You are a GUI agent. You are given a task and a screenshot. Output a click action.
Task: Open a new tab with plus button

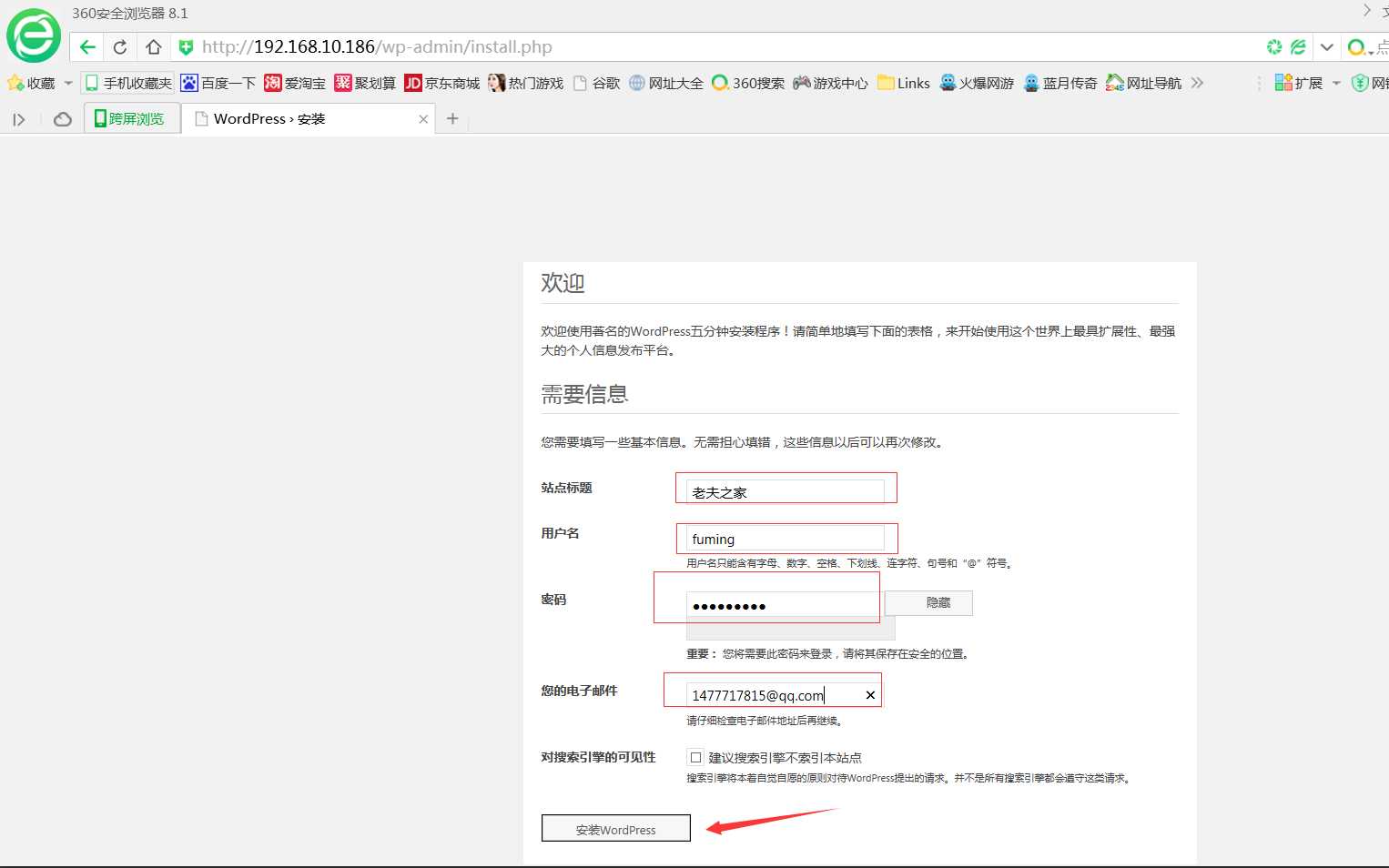pos(452,119)
